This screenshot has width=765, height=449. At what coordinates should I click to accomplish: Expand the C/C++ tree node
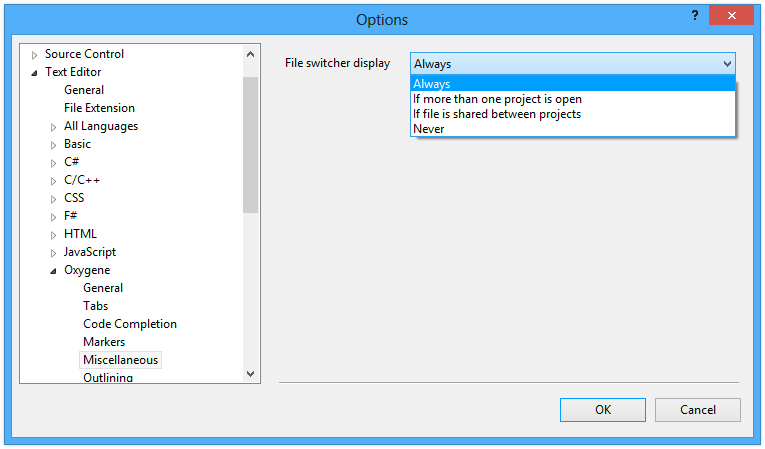pyautogui.click(x=54, y=181)
